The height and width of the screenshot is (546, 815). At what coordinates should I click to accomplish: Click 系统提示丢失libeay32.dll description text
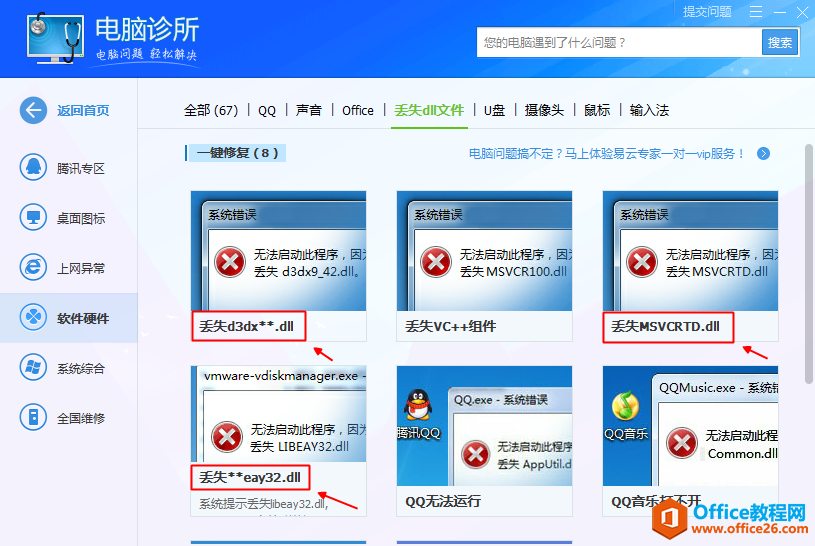(x=264, y=504)
